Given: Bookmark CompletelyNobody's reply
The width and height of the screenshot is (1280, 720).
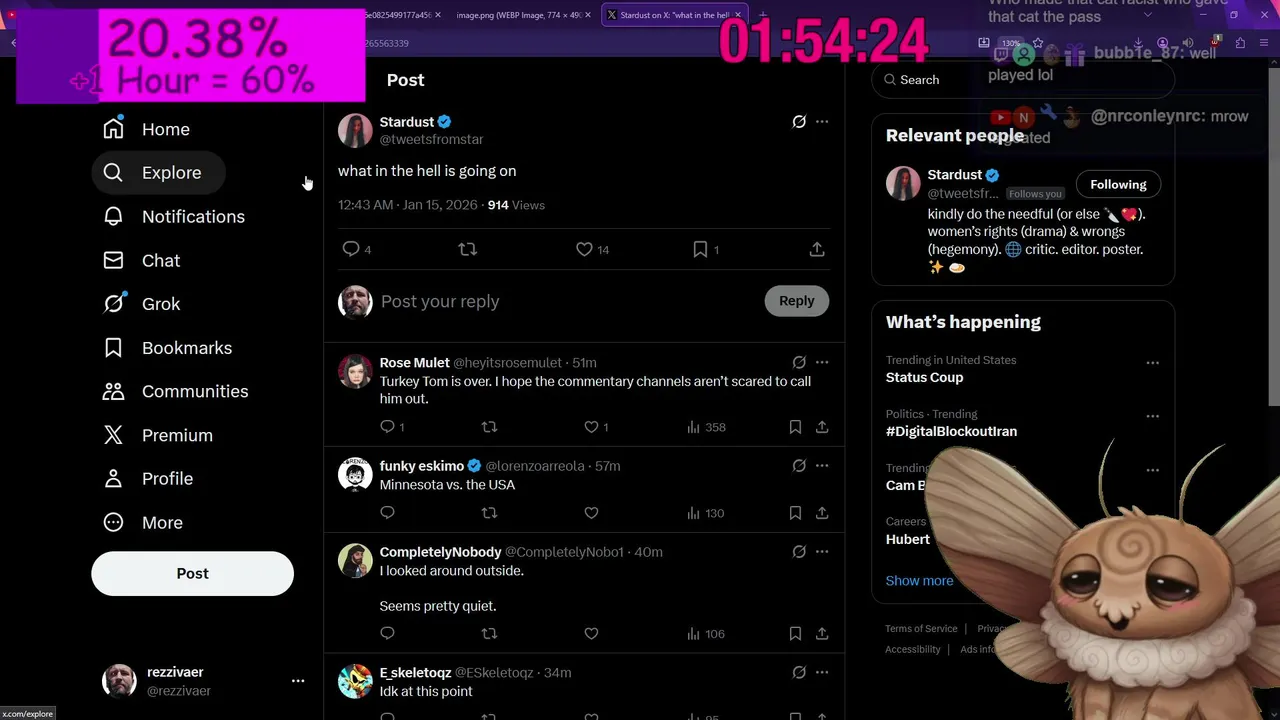Looking at the screenshot, I should point(795,633).
